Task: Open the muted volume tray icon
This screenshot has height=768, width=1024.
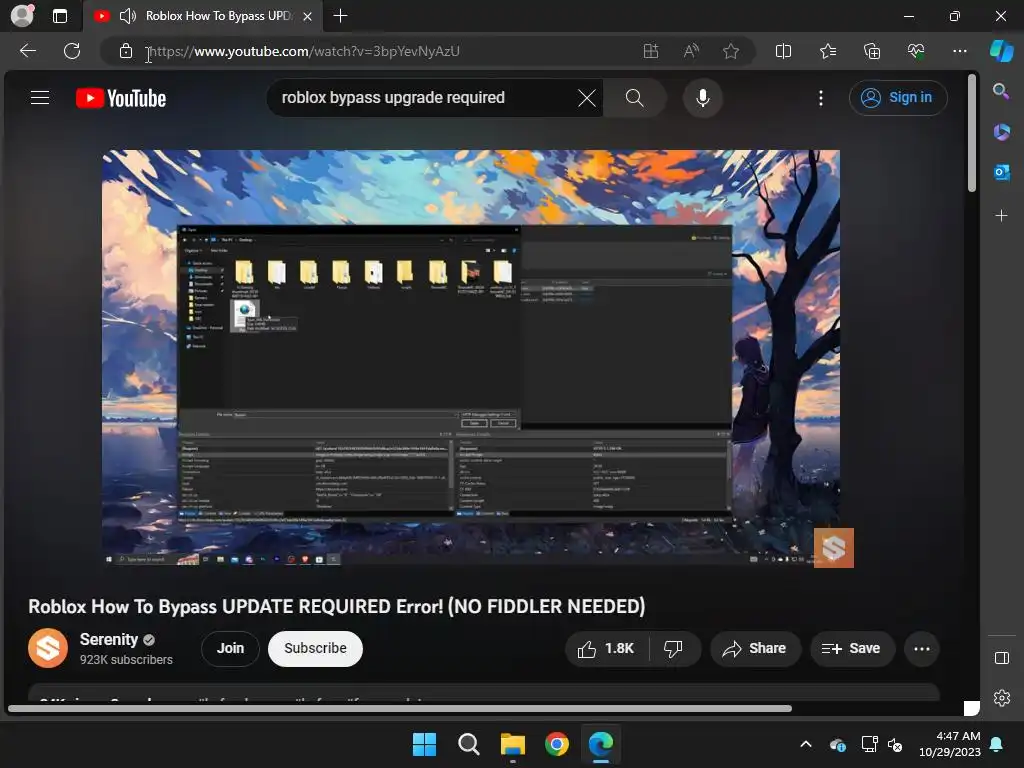Action: click(895, 744)
